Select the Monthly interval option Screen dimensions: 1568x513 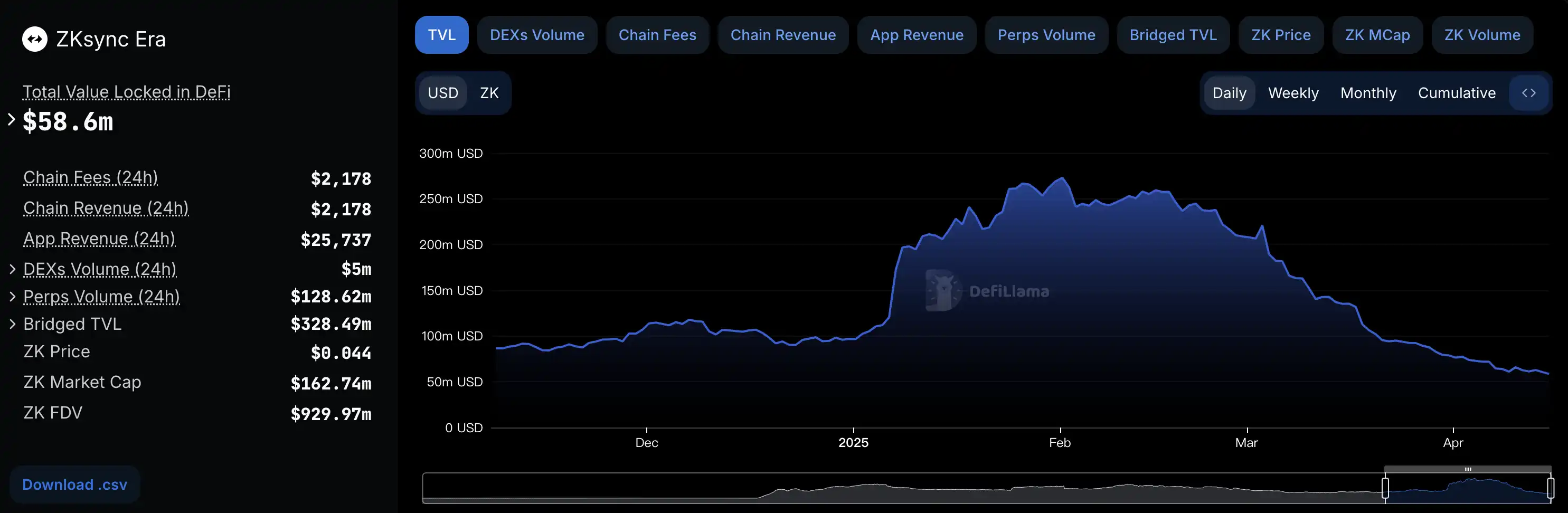coord(1368,93)
